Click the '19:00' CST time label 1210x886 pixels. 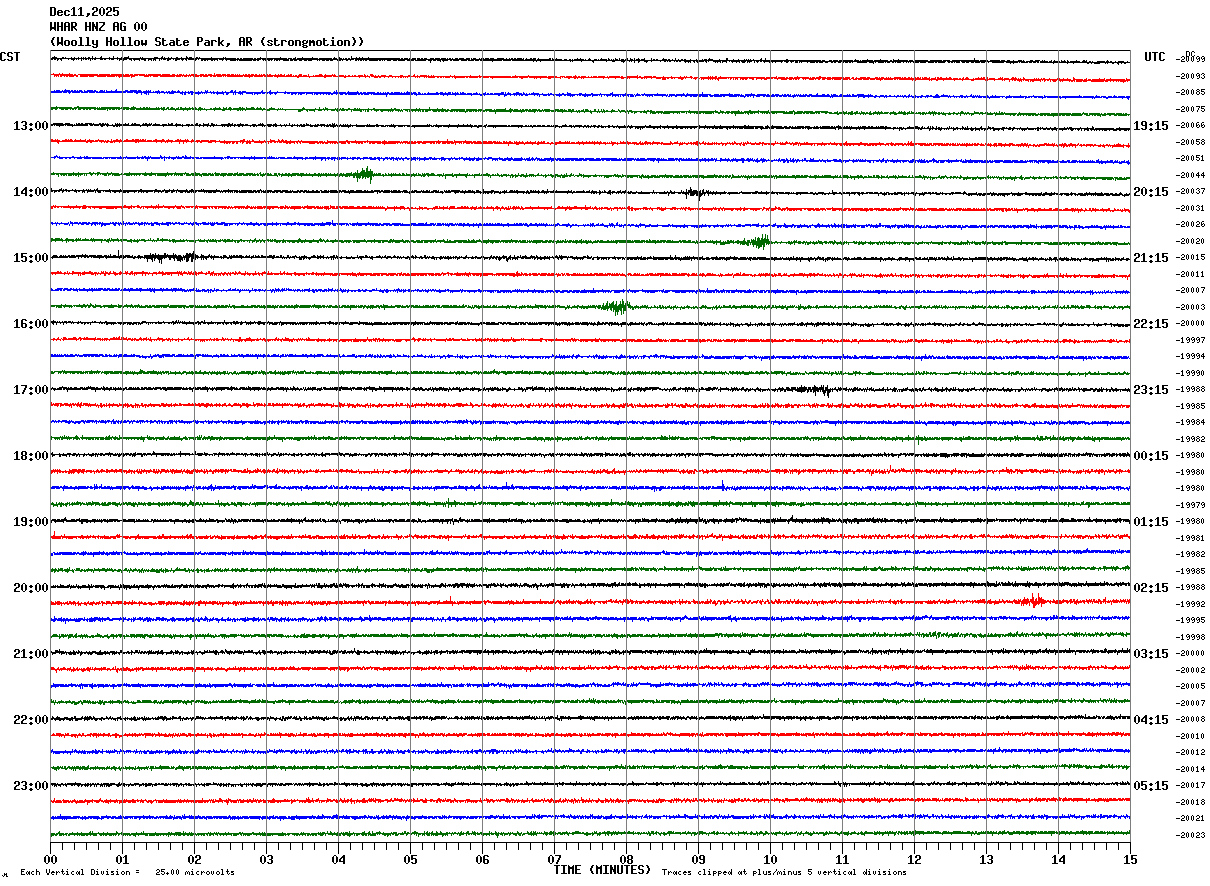[x=30, y=522]
